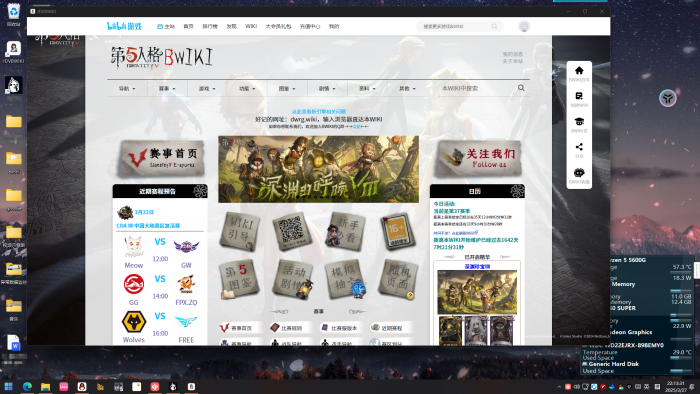Click the 第5人格 BWIKI site logo
The height and width of the screenshot is (394, 700).
coord(162,58)
